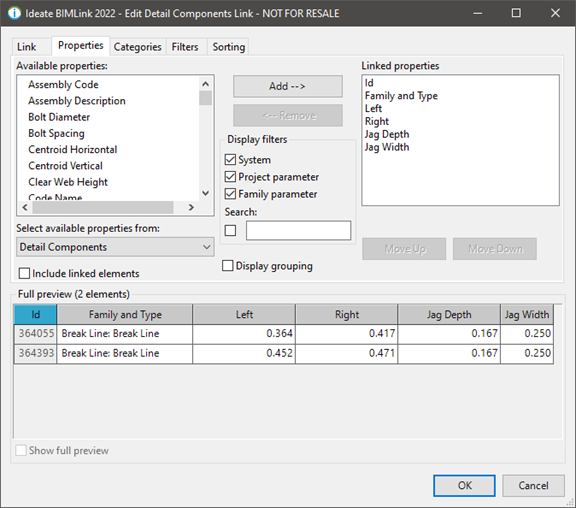Click the available properties scroll down arrow
The image size is (576, 508).
point(206,193)
